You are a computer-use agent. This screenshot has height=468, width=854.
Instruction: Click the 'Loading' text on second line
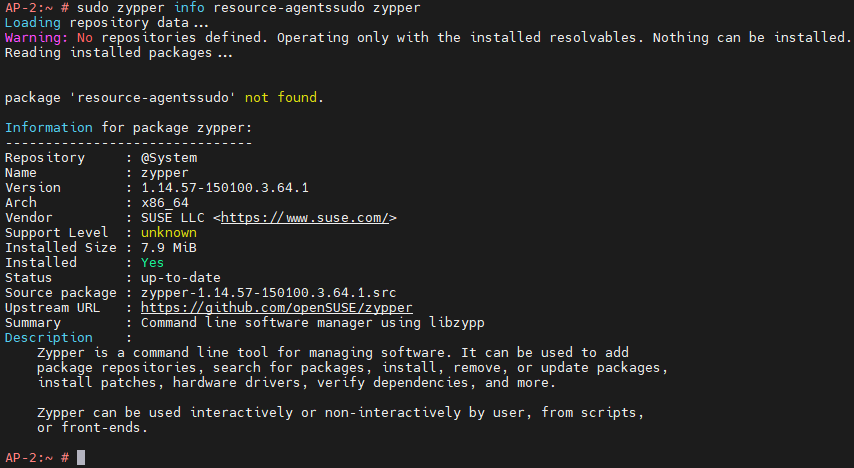pos(33,23)
